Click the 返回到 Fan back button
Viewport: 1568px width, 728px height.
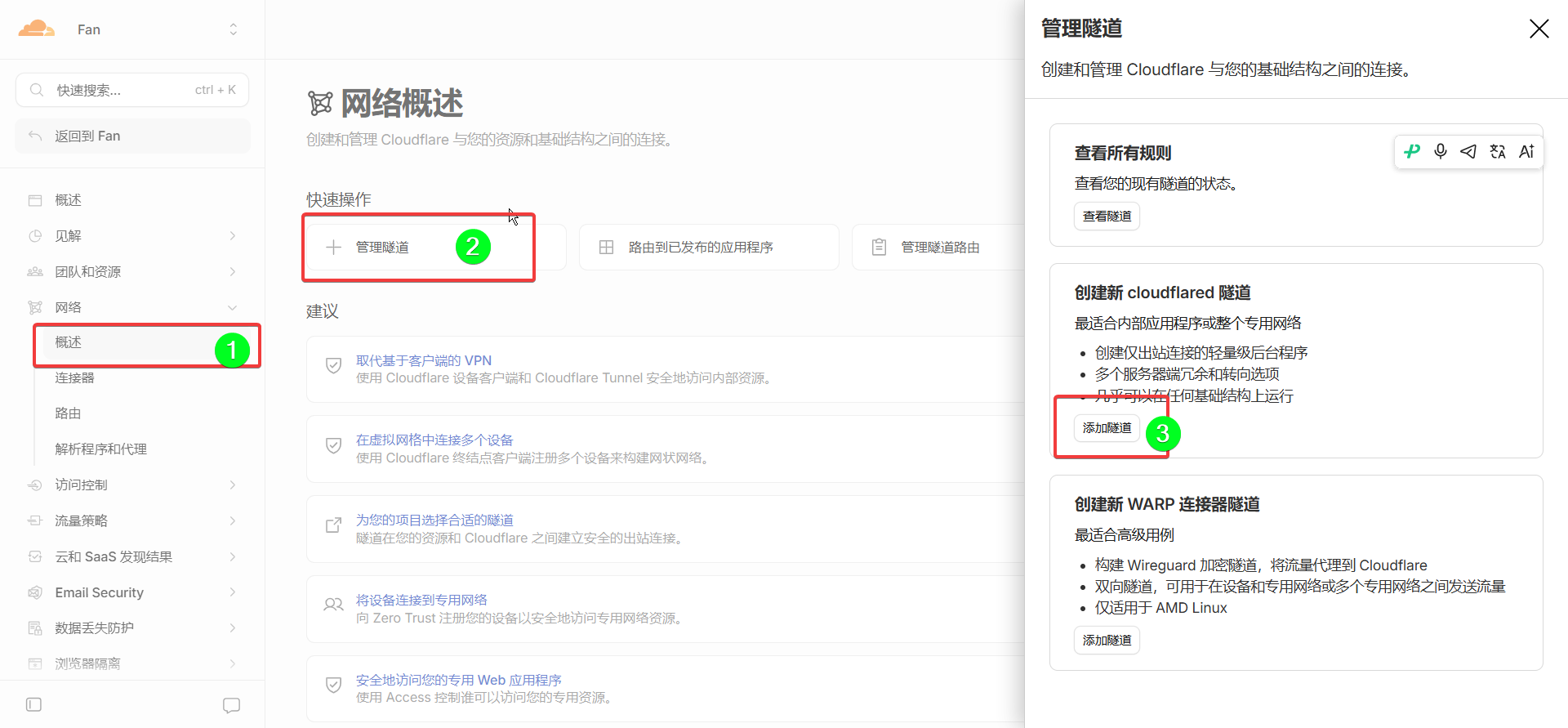pos(132,136)
